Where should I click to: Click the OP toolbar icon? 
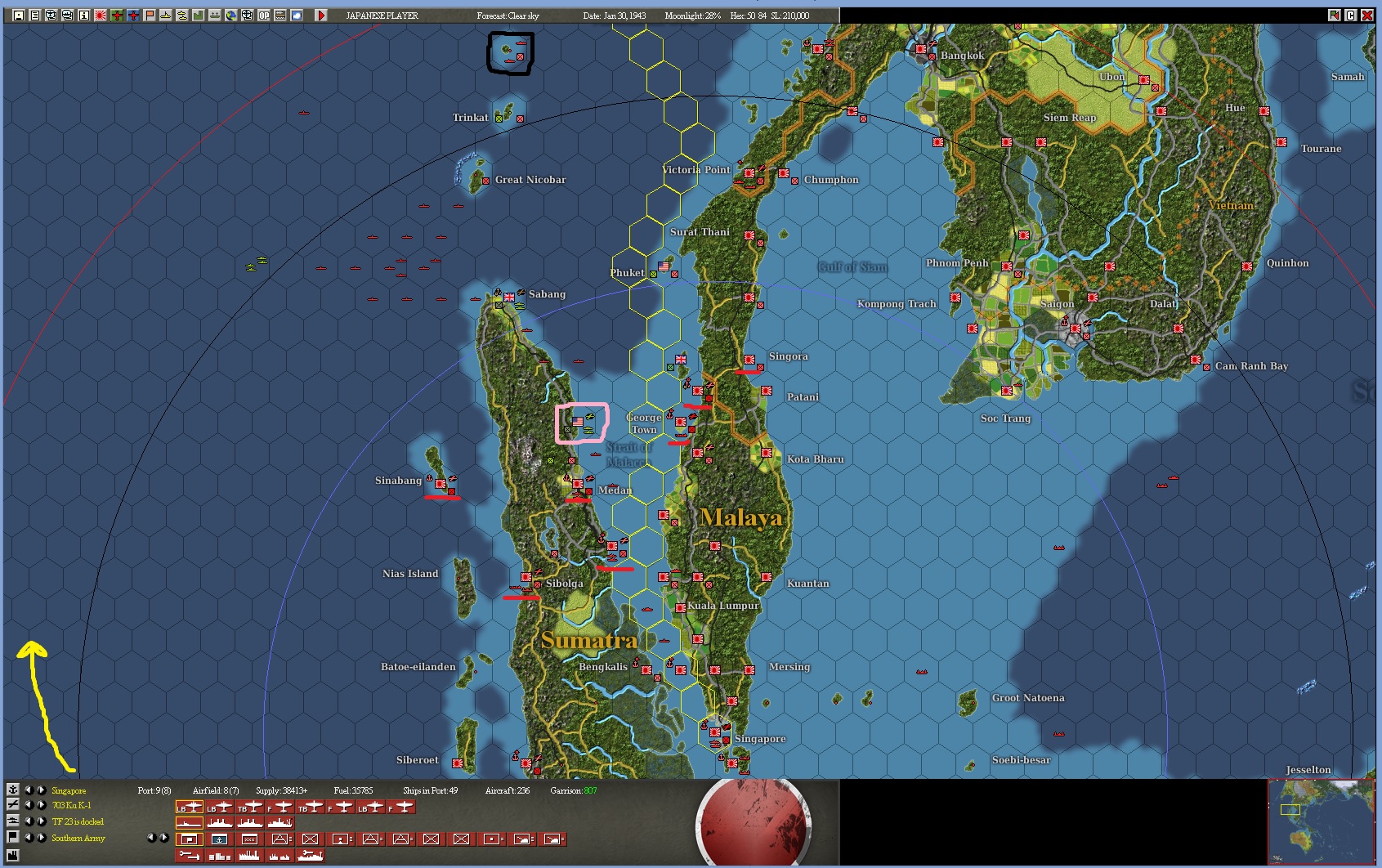264,16
